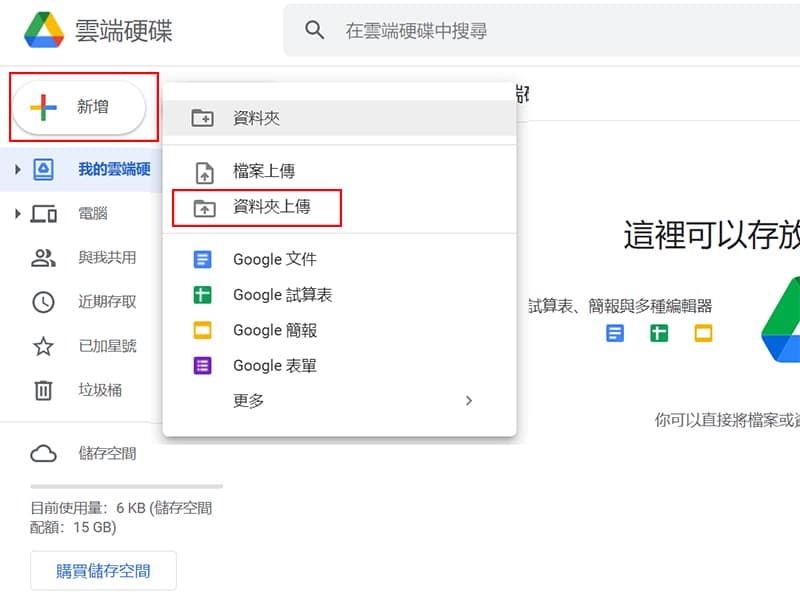Click the cloud storage icon in sidebar
800x600 pixels.
43,454
